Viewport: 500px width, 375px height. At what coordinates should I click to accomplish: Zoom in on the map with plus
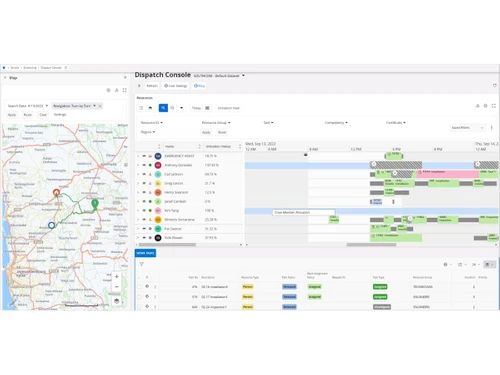117,277
